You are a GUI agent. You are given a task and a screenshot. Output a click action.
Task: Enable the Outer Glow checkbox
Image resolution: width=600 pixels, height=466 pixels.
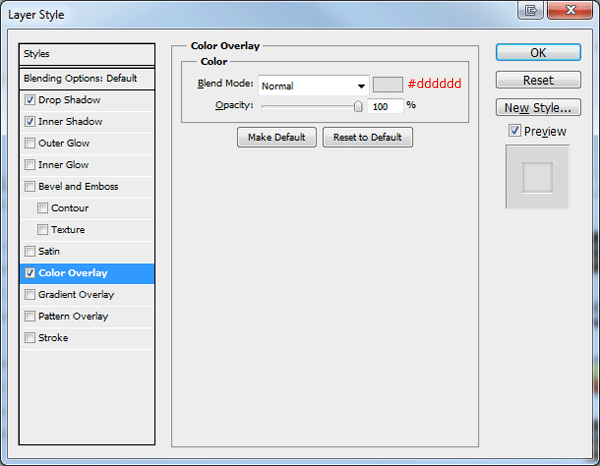click(30, 143)
